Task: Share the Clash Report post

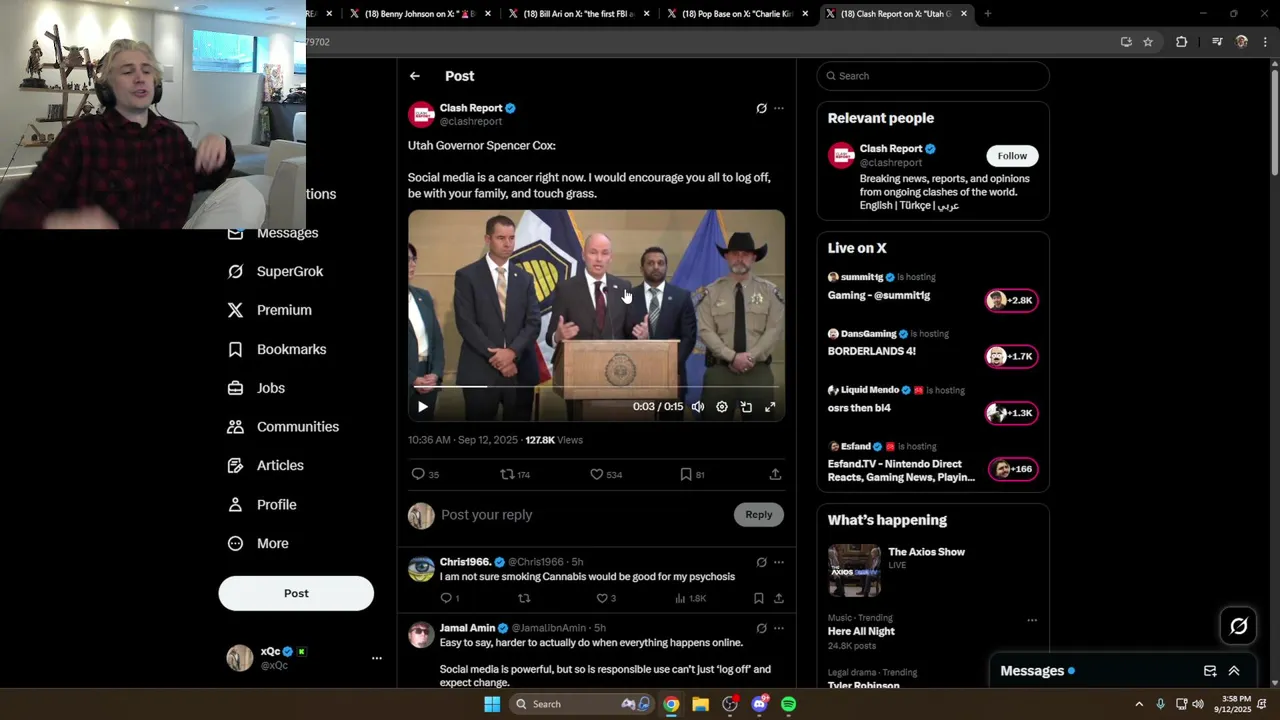Action: tap(775, 474)
